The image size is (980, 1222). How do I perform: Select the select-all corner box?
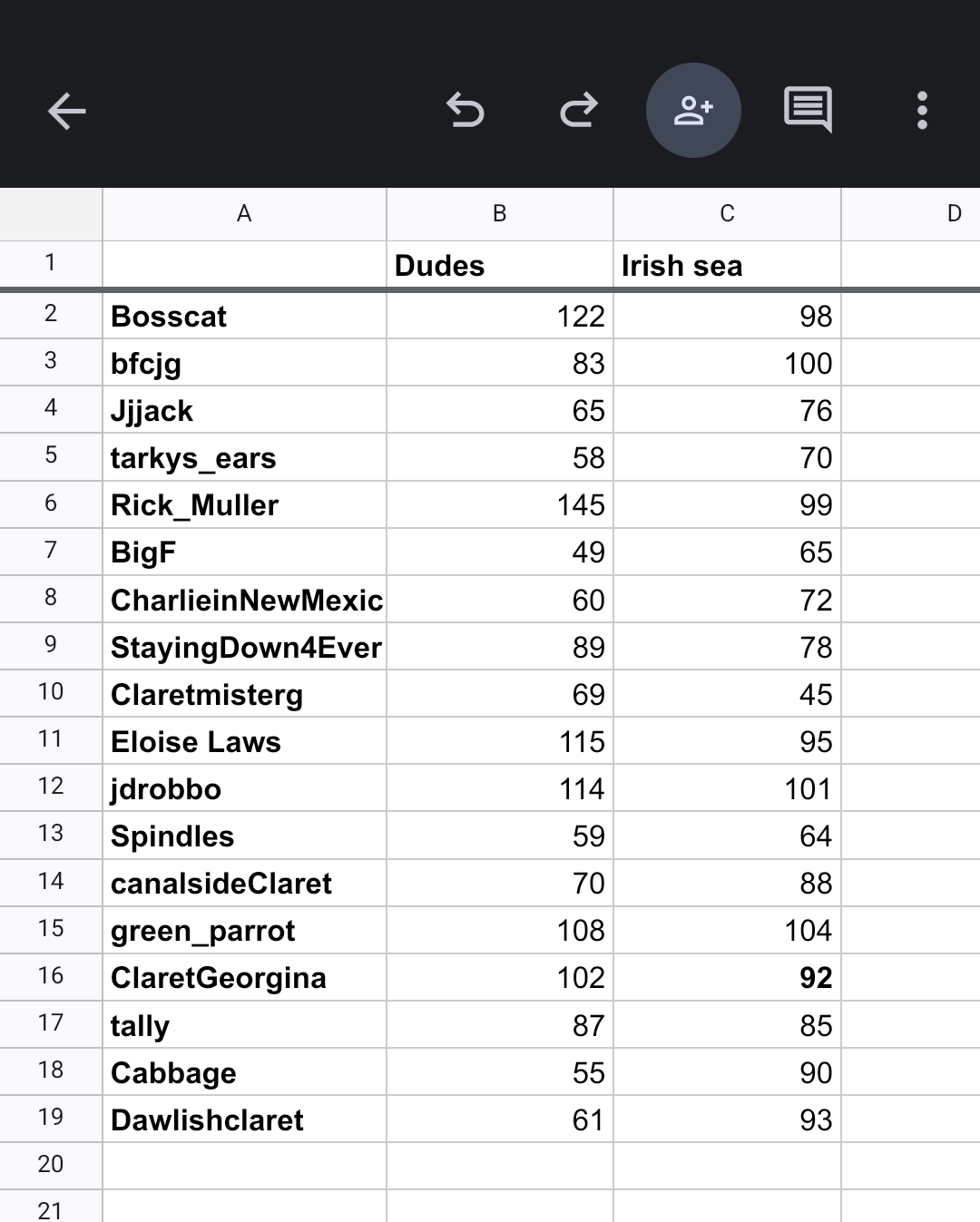pos(51,214)
